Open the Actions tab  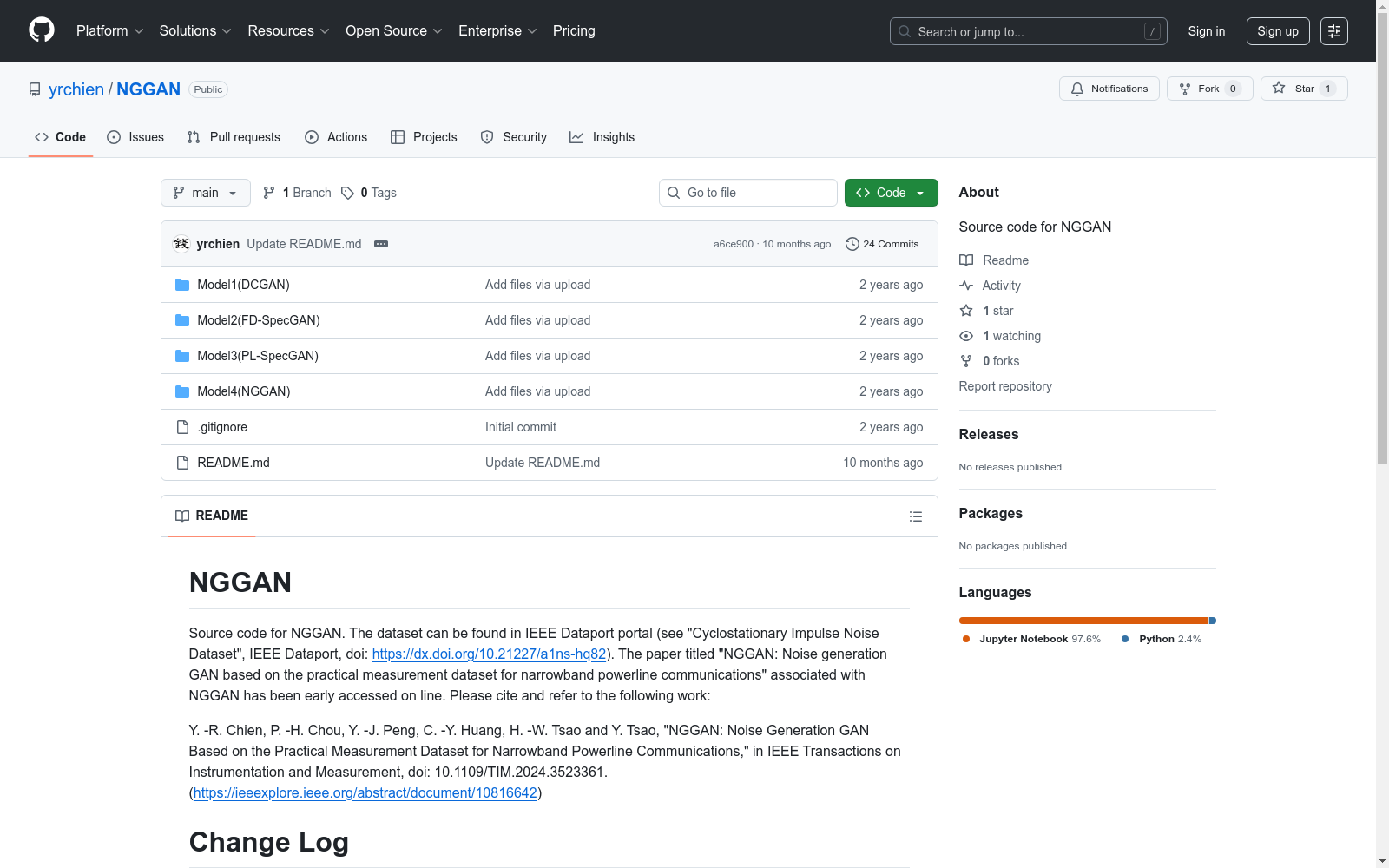(336, 137)
